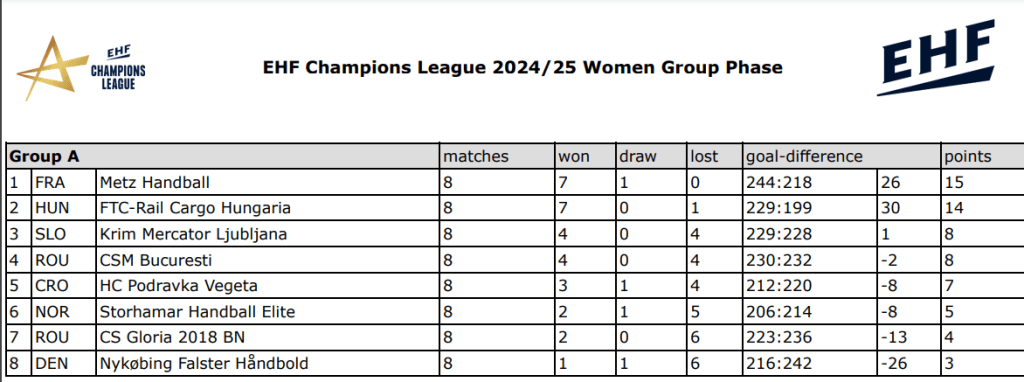This screenshot has width=1024, height=382.
Task: Click the 244:218 goal score cell
Action: click(x=809, y=182)
